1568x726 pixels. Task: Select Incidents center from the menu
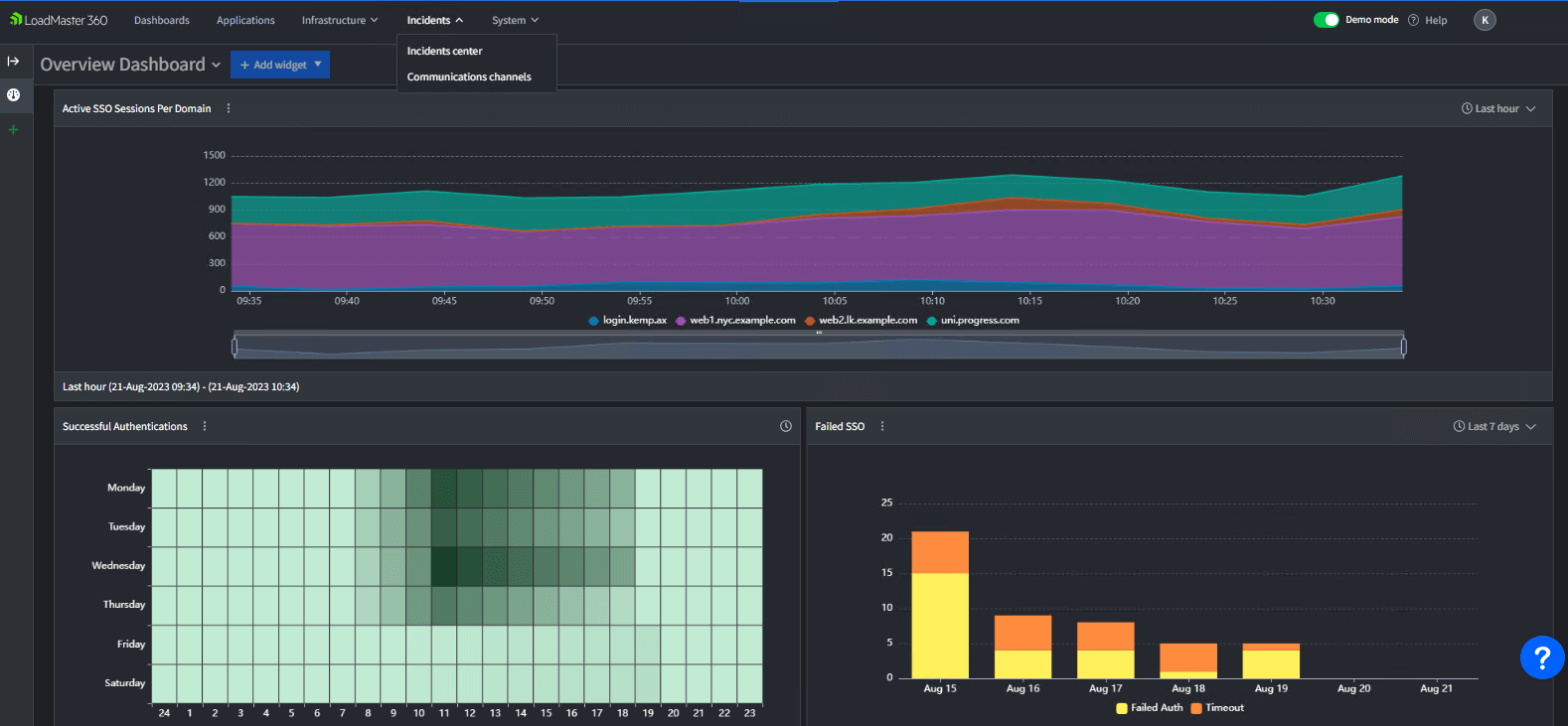tap(444, 51)
